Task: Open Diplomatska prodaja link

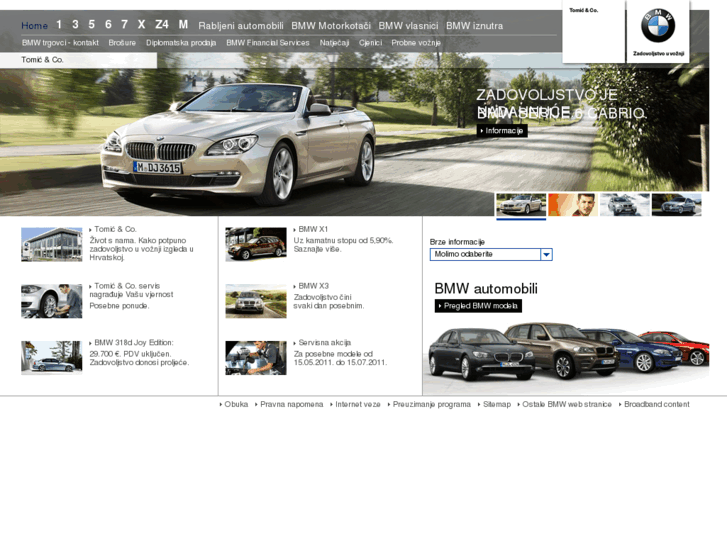Action: (x=181, y=43)
